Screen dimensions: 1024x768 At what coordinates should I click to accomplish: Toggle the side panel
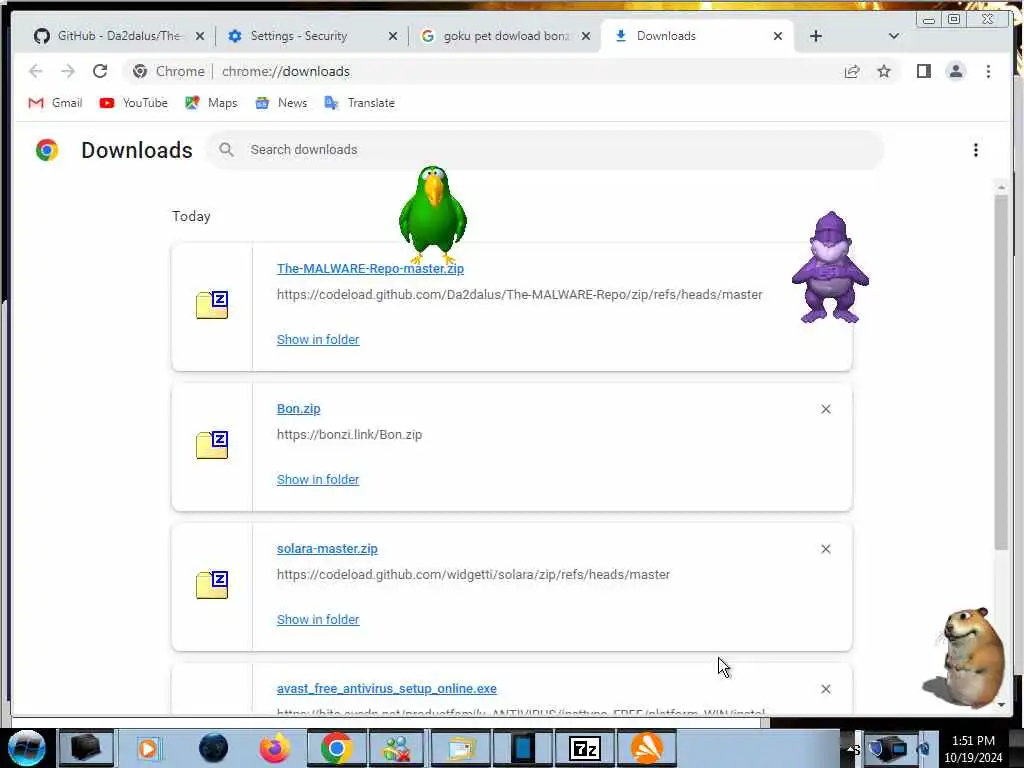923,71
